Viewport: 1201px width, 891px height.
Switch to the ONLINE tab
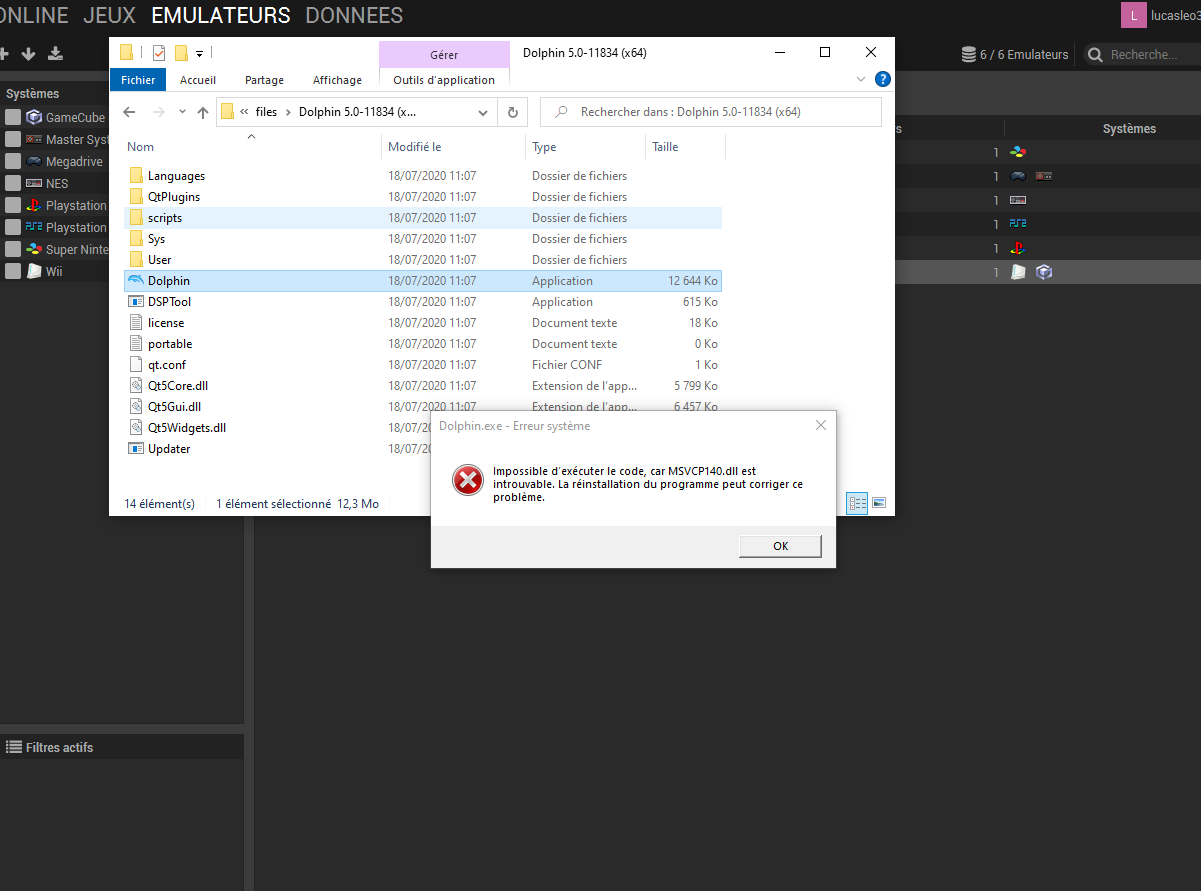(34, 15)
